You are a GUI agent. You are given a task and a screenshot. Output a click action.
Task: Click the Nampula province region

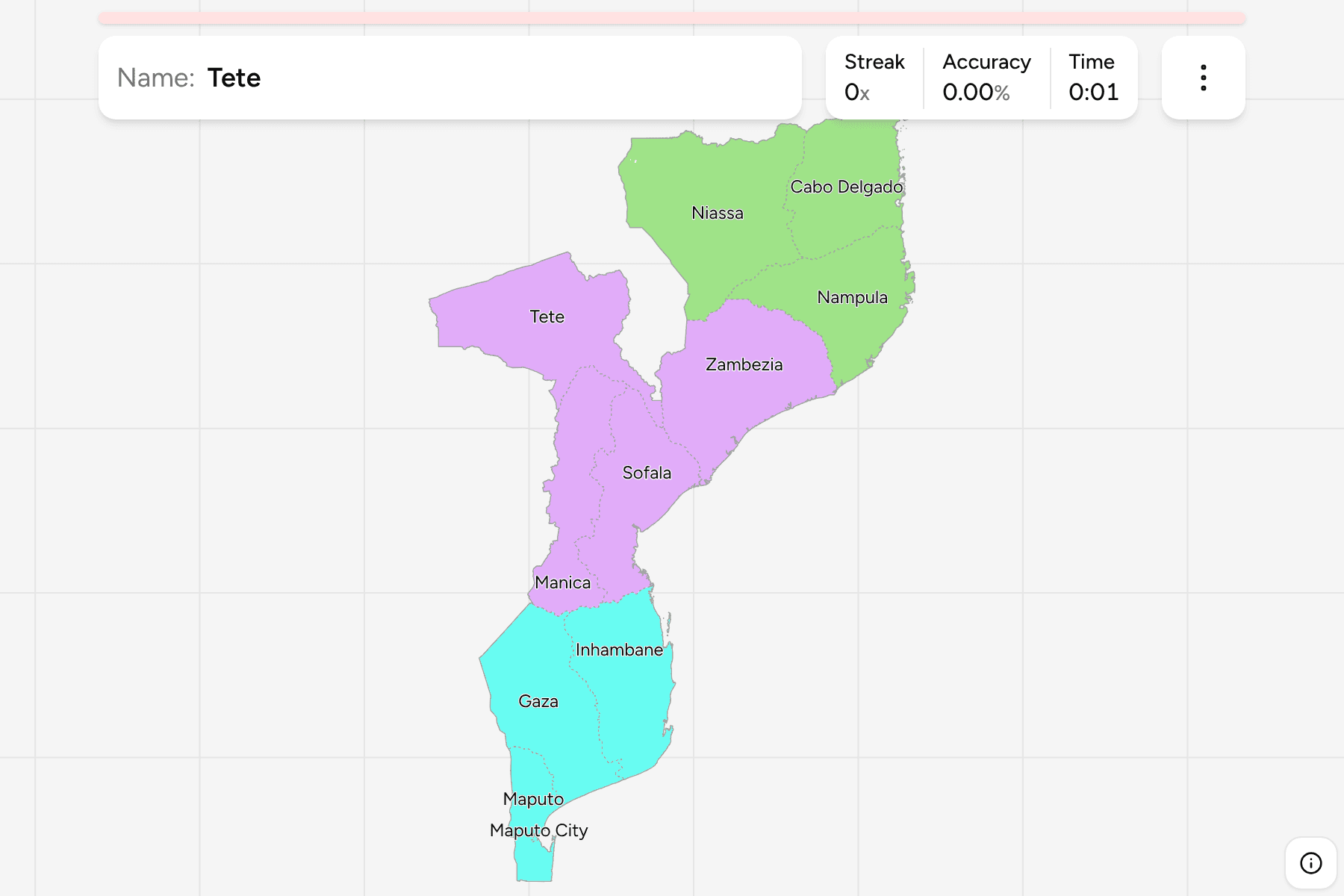852,297
